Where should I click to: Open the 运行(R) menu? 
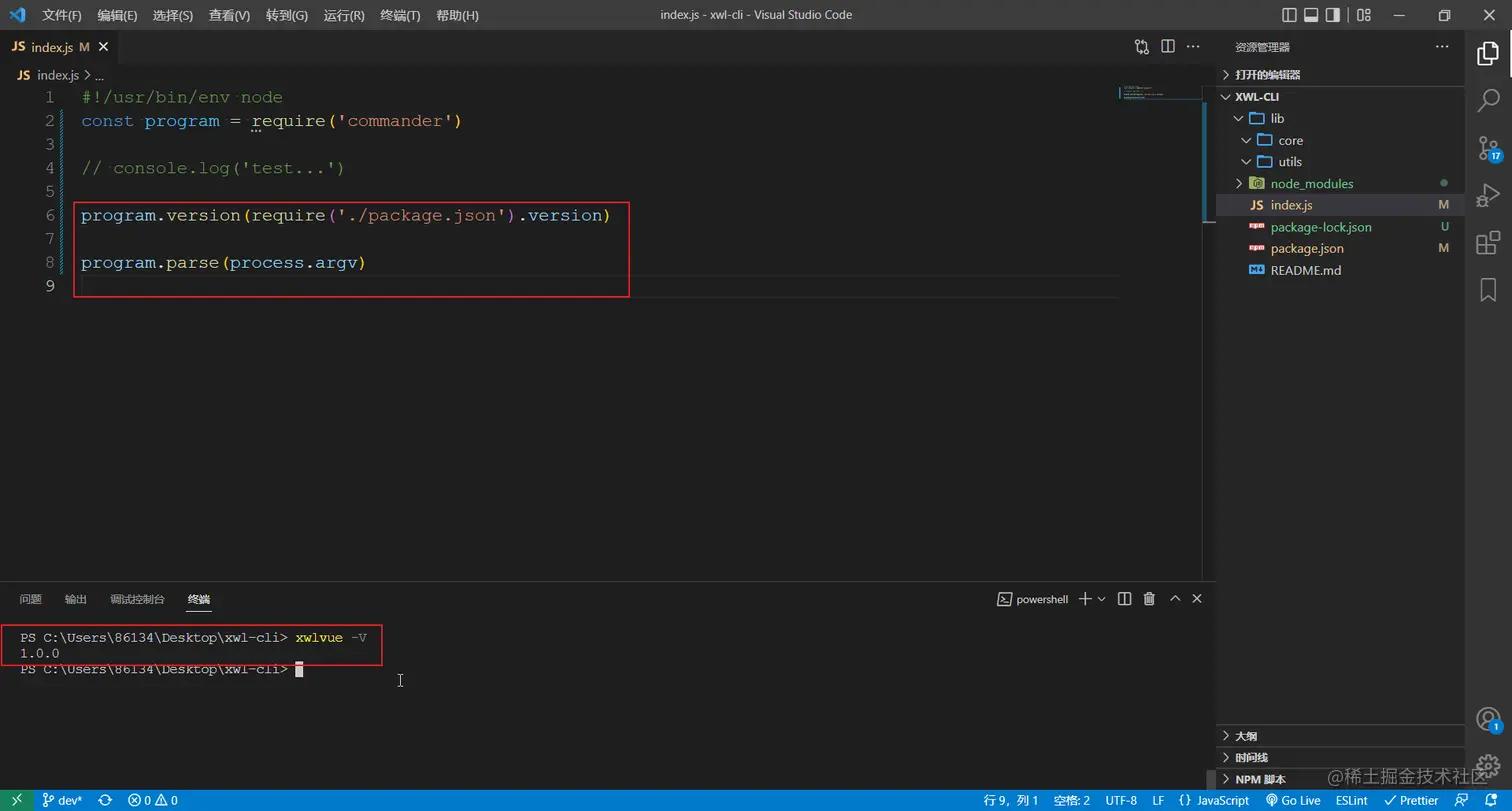point(344,15)
